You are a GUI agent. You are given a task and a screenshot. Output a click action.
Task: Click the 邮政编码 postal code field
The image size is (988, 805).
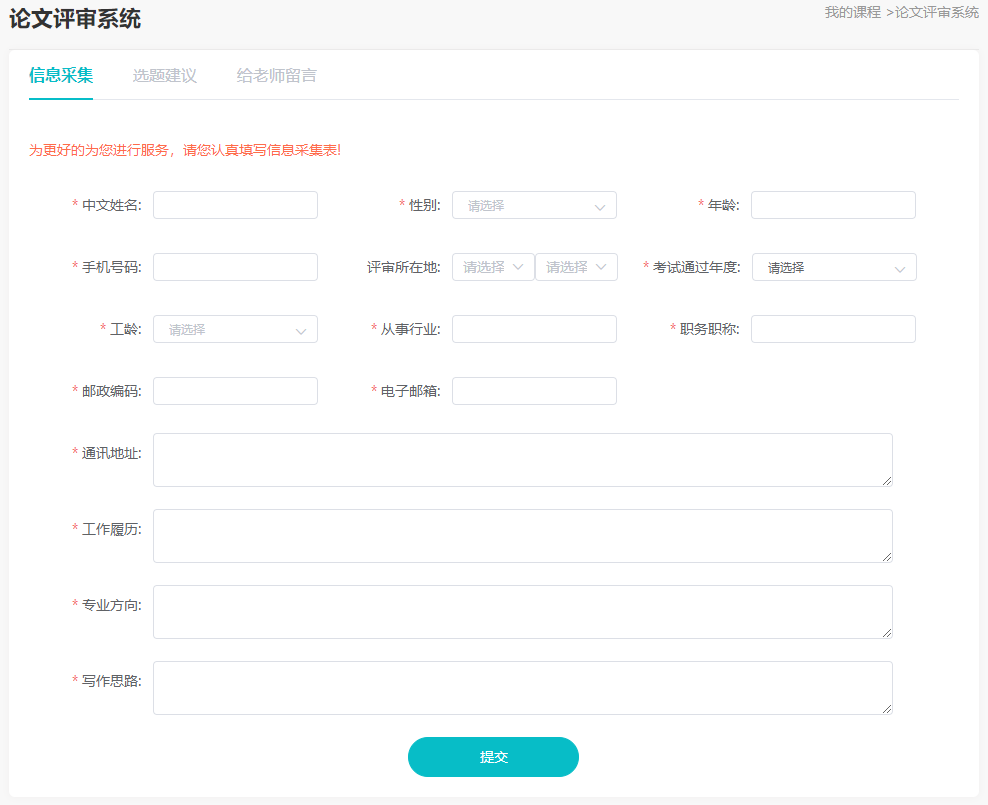point(235,391)
